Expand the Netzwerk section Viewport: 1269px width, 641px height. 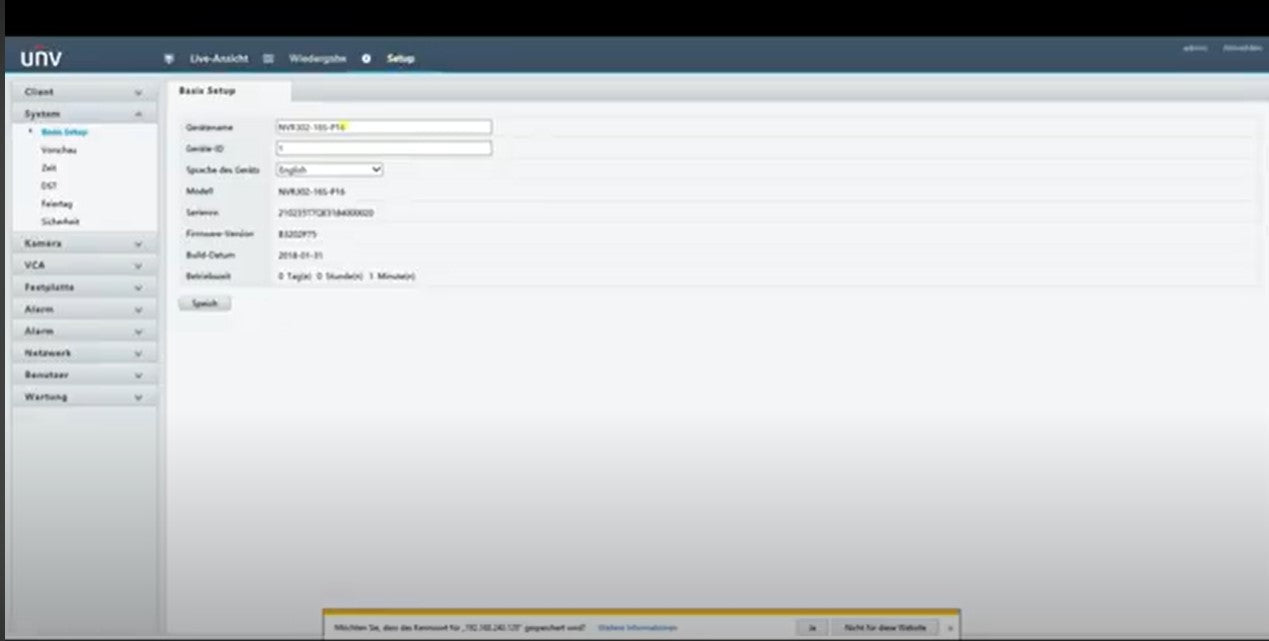tap(138, 354)
